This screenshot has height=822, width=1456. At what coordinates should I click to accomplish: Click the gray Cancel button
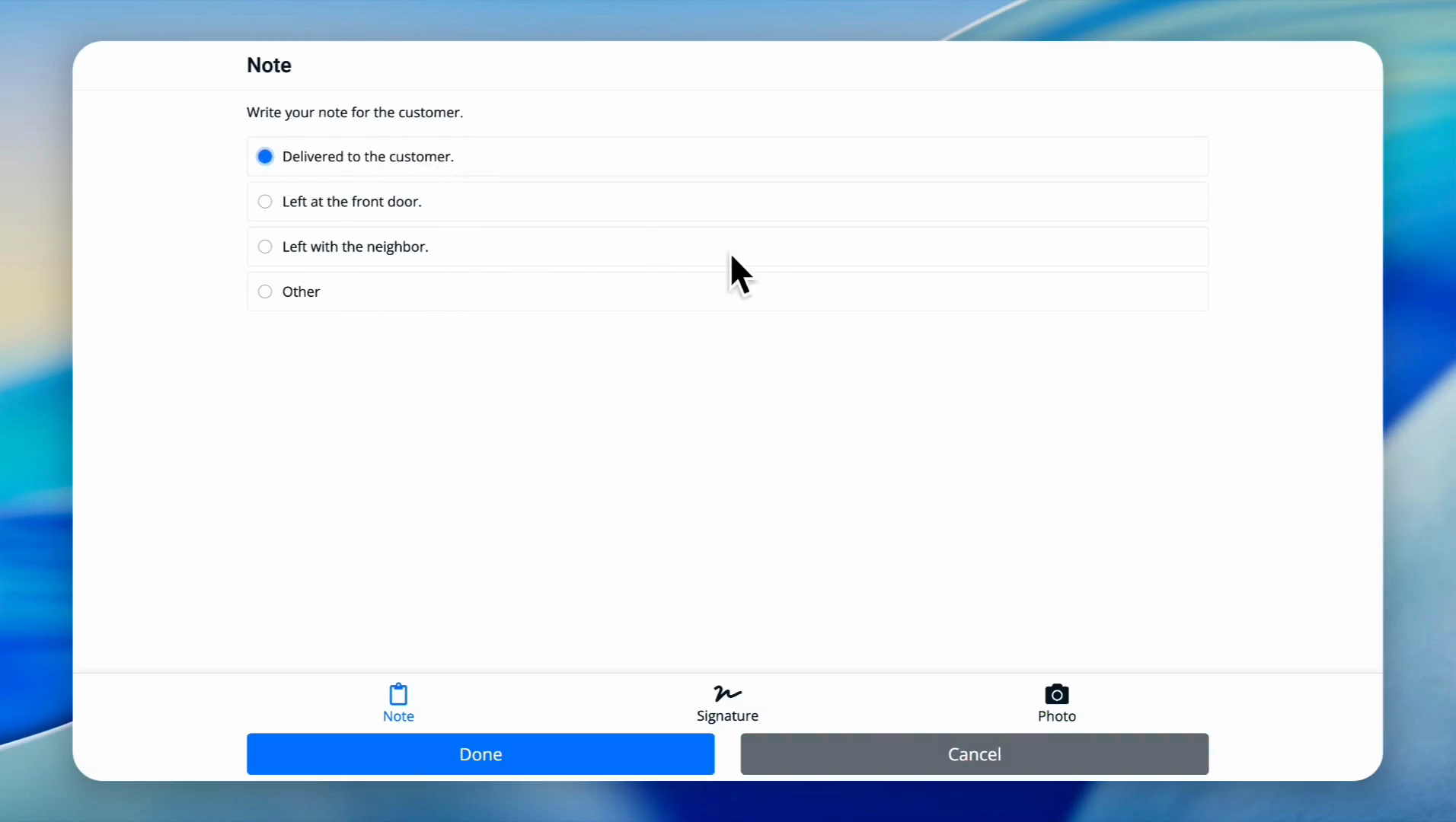(974, 754)
